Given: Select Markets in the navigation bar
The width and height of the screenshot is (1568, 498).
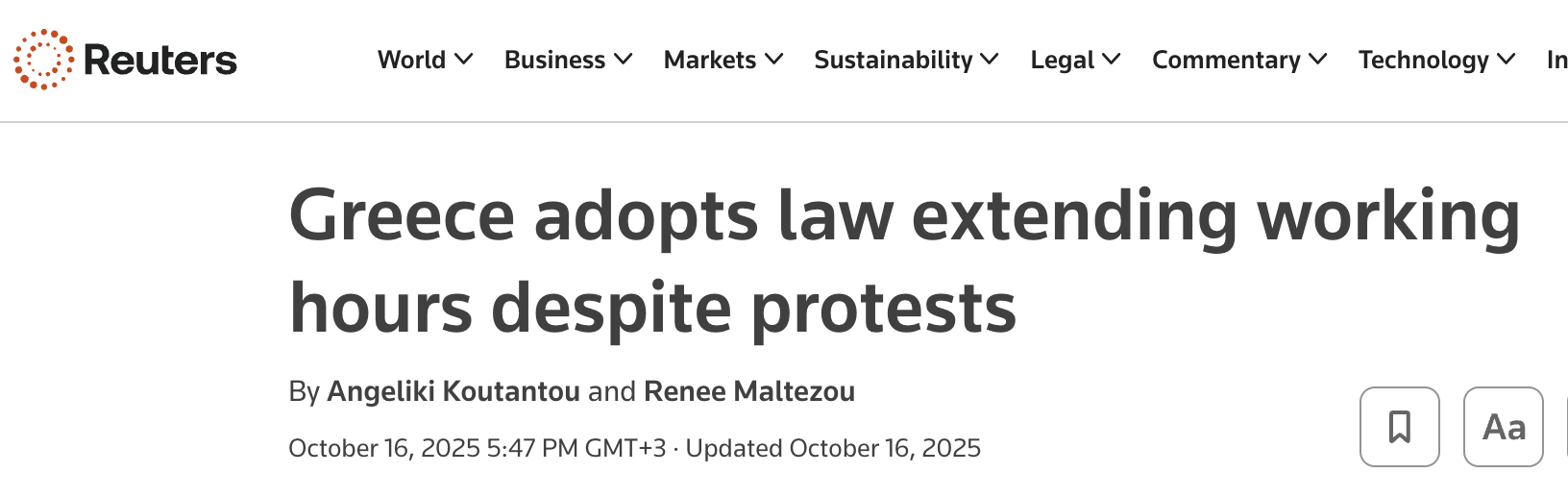Looking at the screenshot, I should [710, 60].
